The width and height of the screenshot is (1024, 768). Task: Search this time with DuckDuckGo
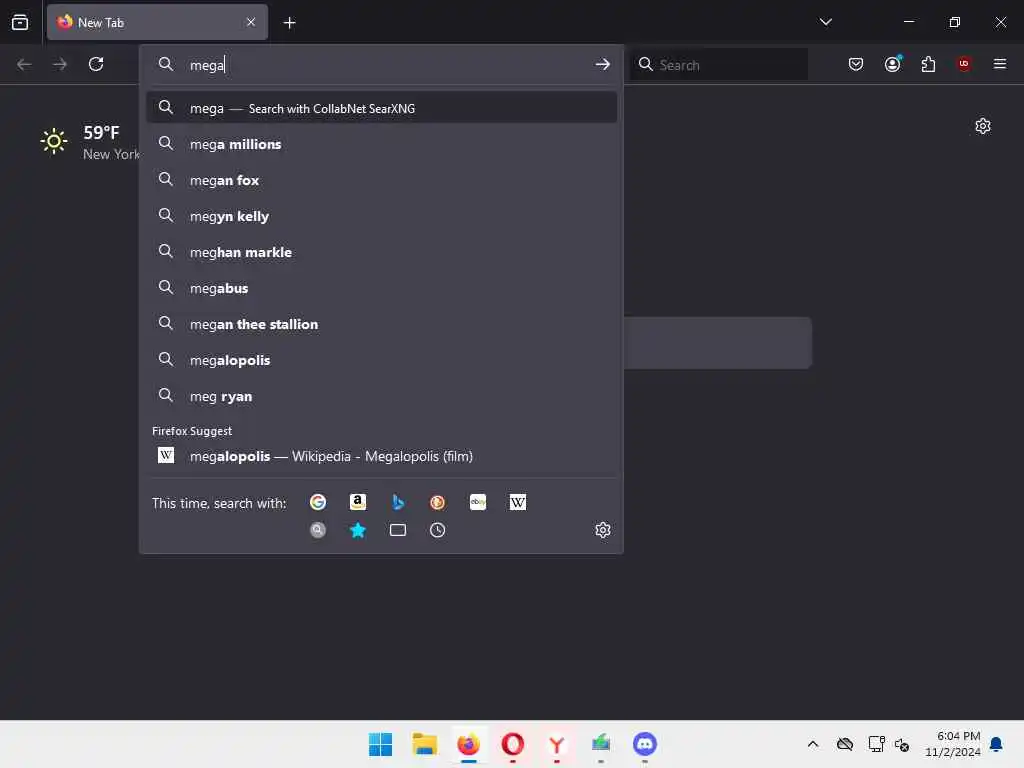438,502
